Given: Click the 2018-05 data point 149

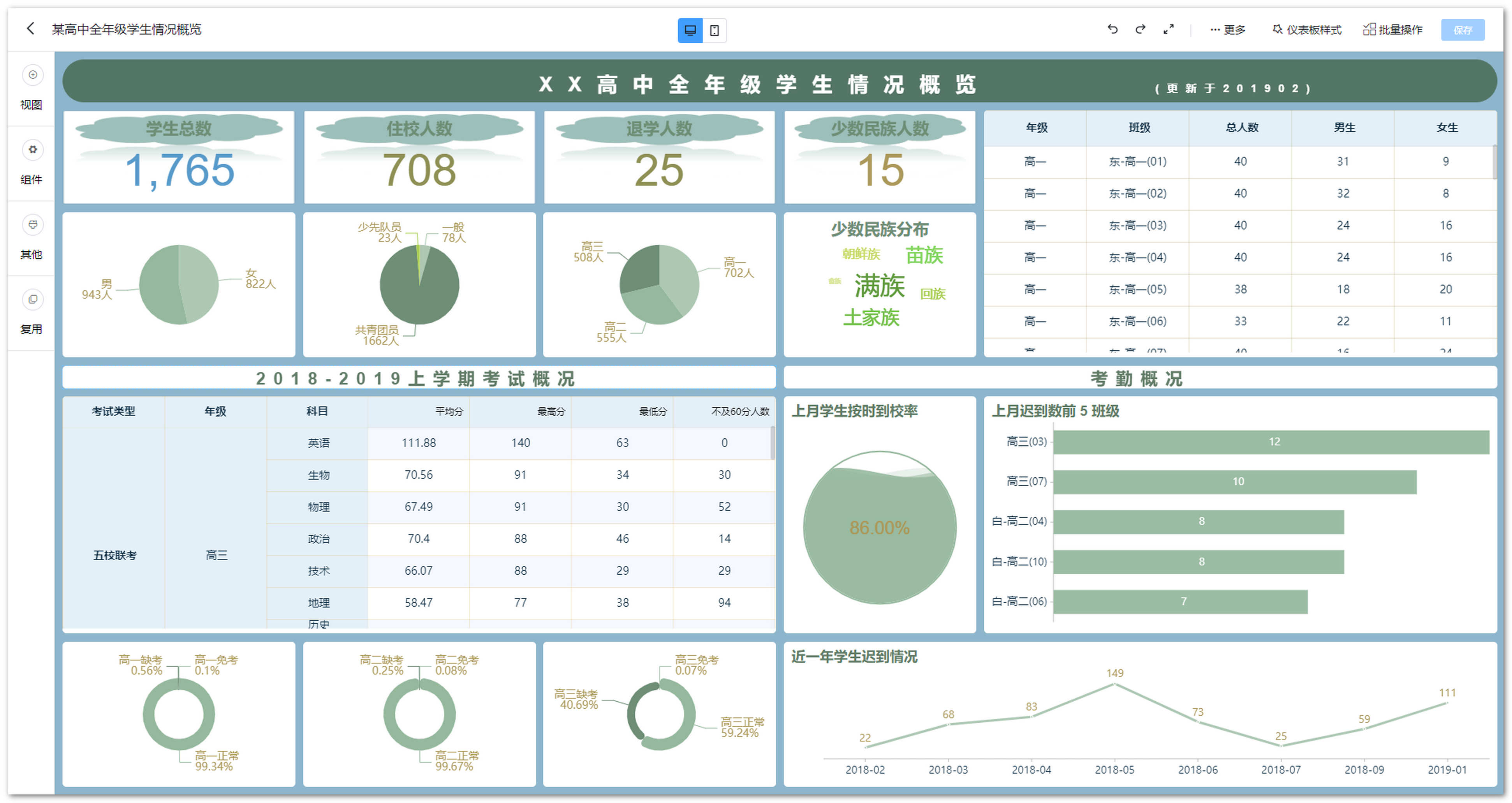Looking at the screenshot, I should (x=1115, y=684).
